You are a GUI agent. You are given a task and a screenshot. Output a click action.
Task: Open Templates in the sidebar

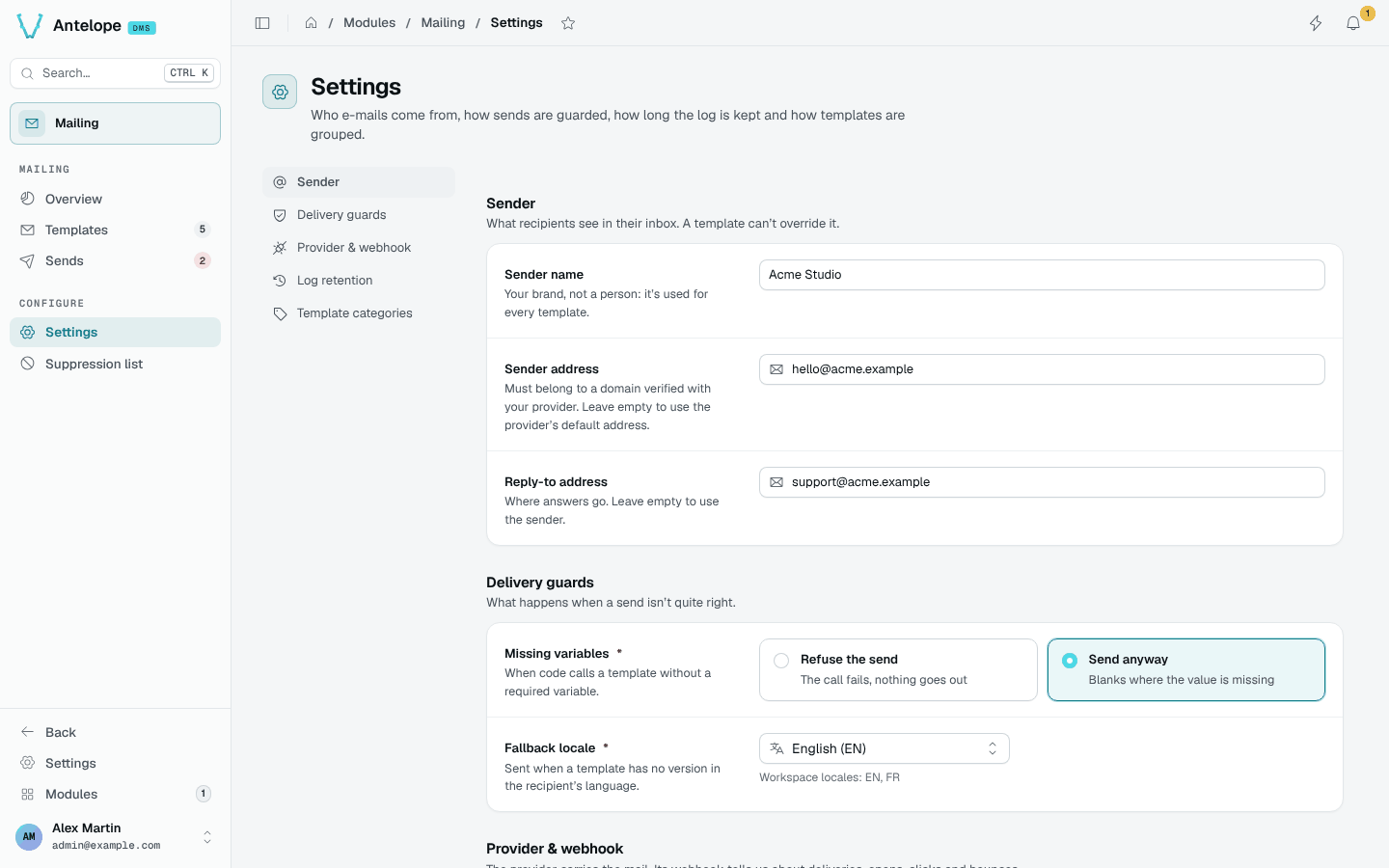pos(116,230)
